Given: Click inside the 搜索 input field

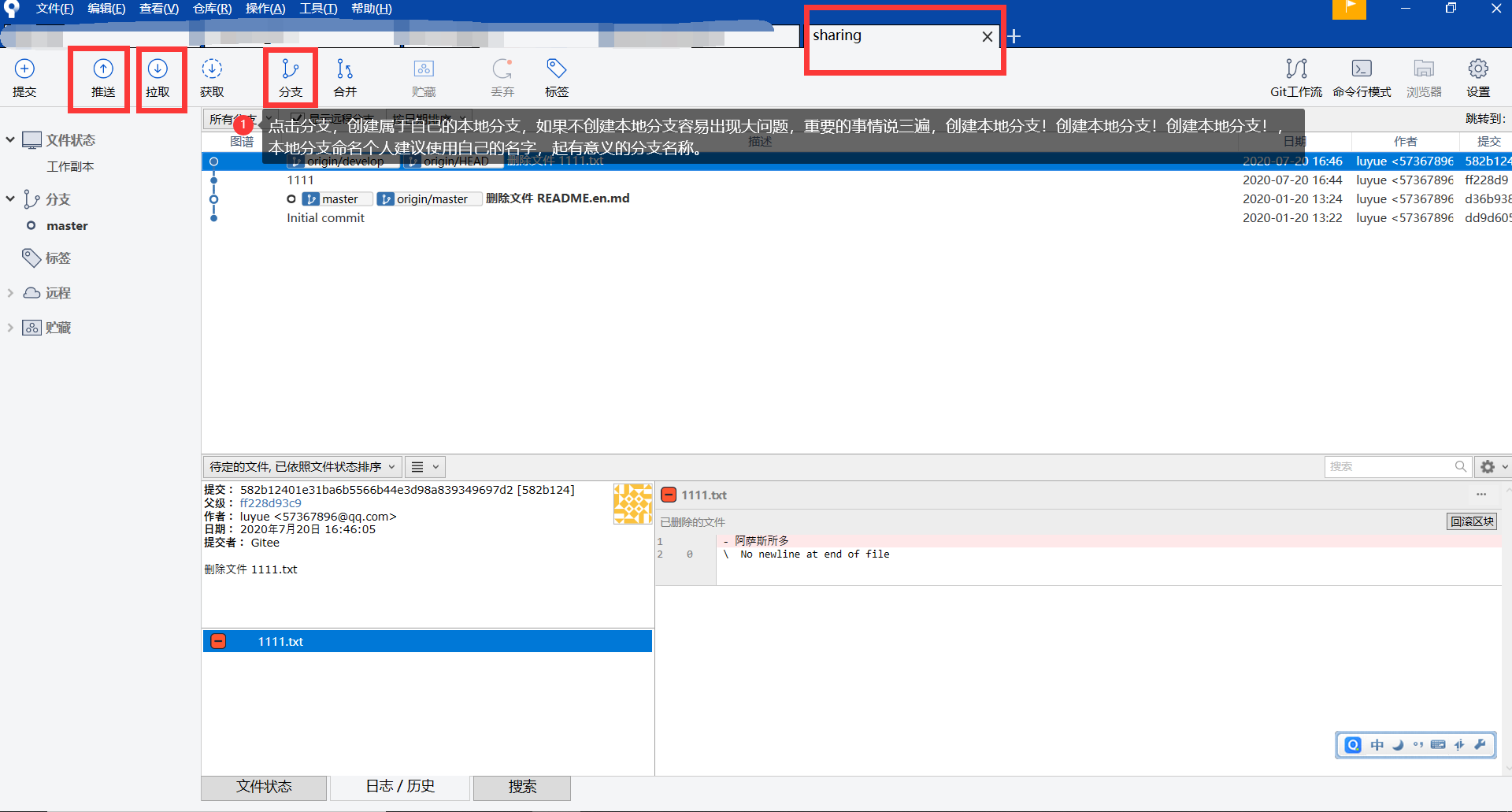Looking at the screenshot, I should click(1389, 466).
